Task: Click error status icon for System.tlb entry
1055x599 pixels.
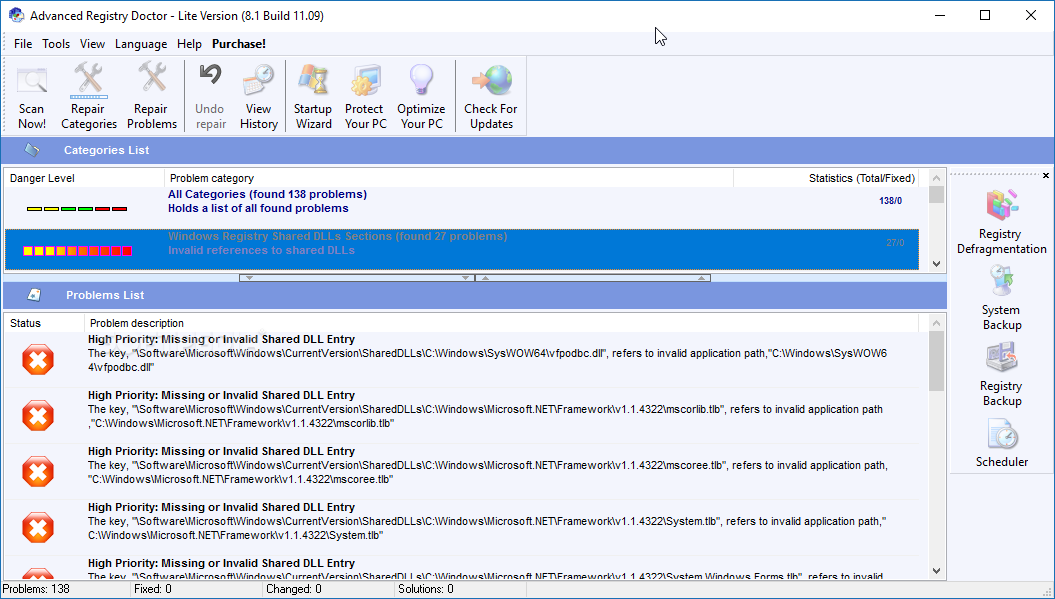Action: pyautogui.click(x=38, y=527)
